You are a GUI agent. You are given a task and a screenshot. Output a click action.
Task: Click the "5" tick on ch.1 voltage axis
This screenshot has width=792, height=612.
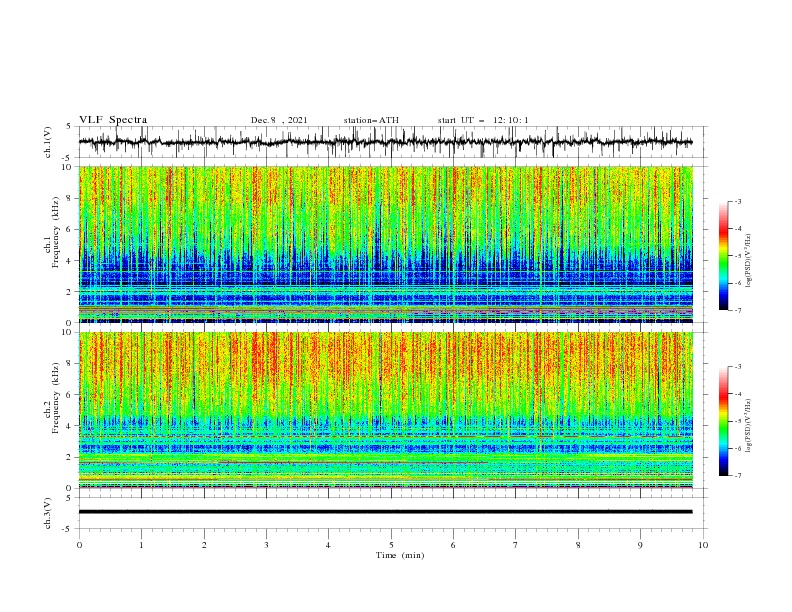coord(71,127)
